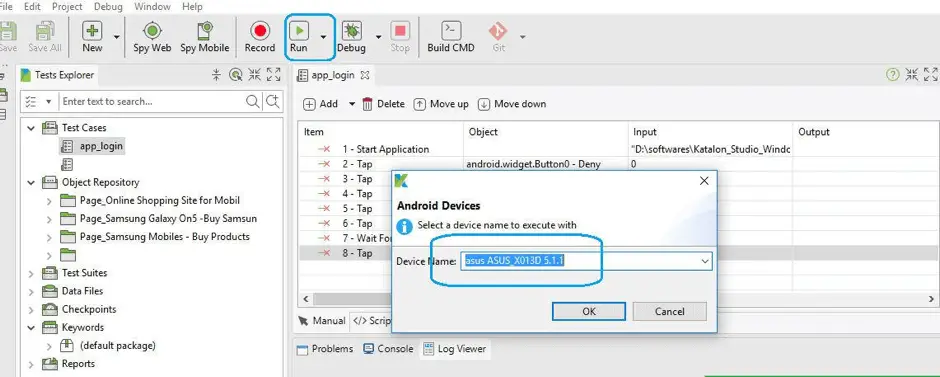Viewport: 940px width, 377px height.
Task: Cancel the Android Devices dialog
Action: coord(670,311)
